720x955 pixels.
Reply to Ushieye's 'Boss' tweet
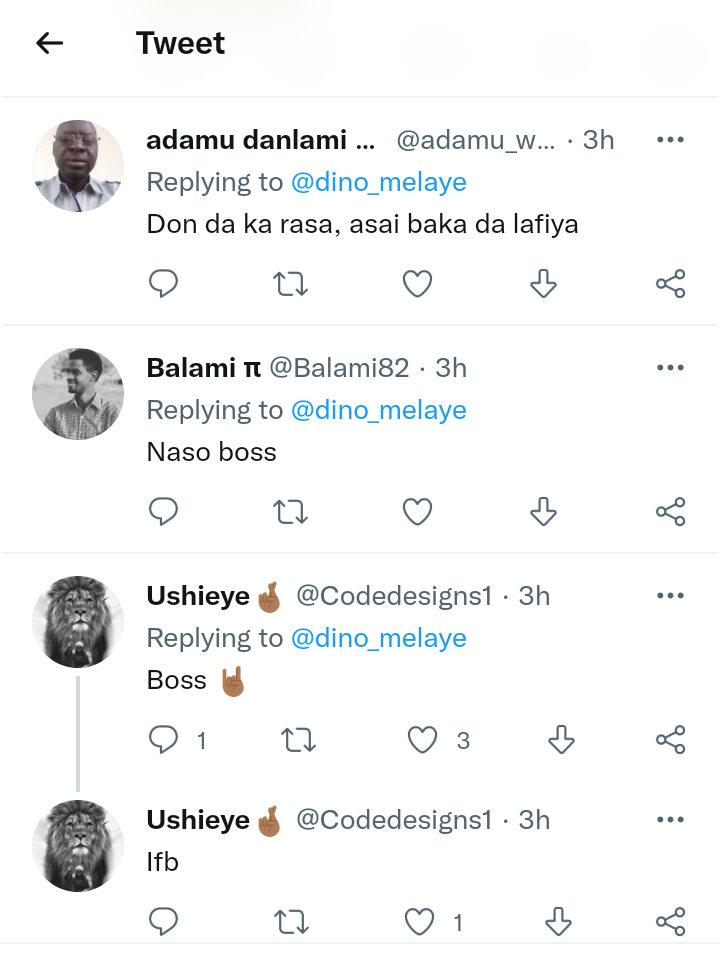tap(163, 741)
